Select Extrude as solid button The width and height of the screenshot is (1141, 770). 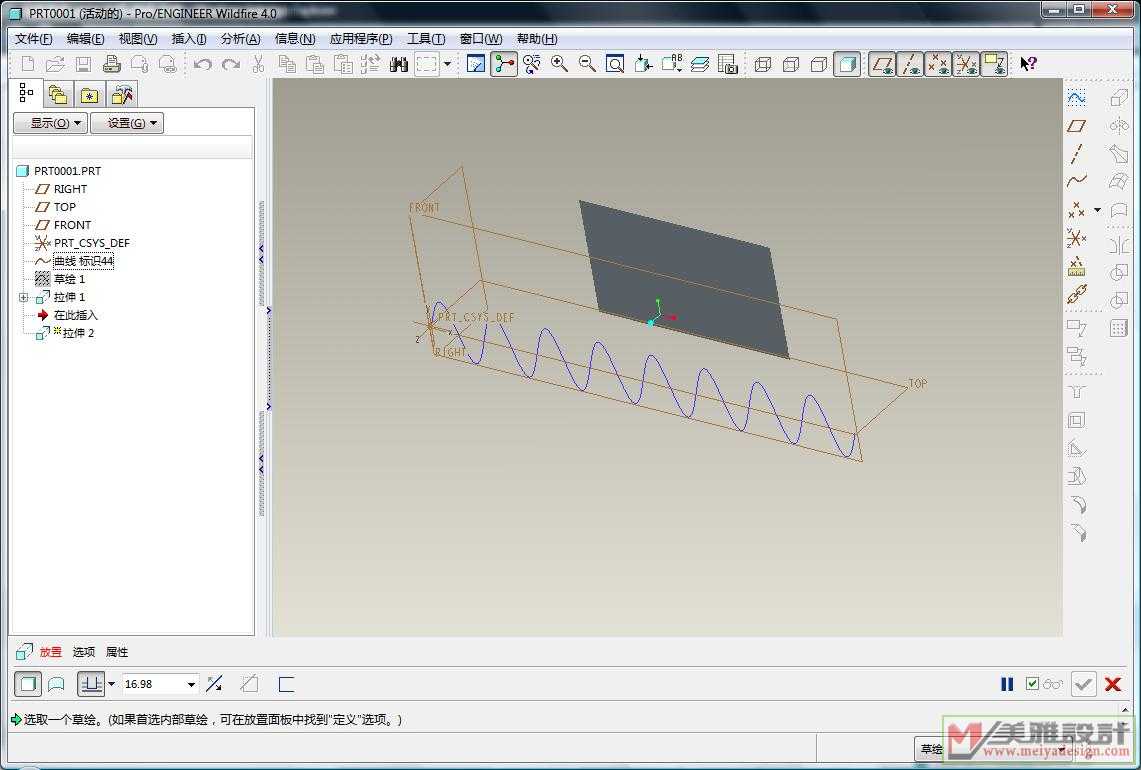(x=28, y=684)
